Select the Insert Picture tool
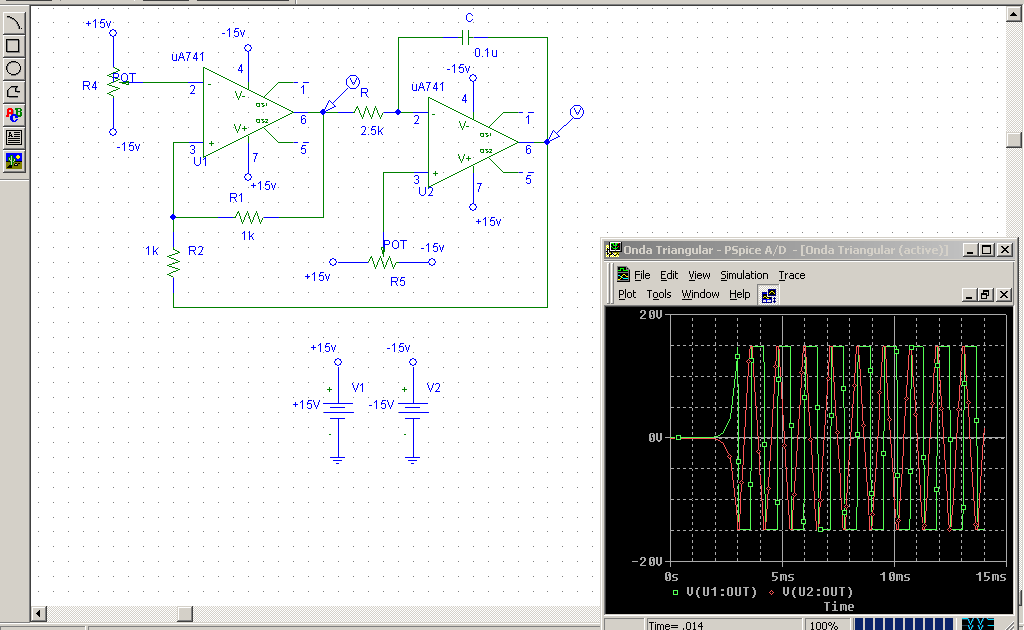The width and height of the screenshot is (1024, 630). 12,158
